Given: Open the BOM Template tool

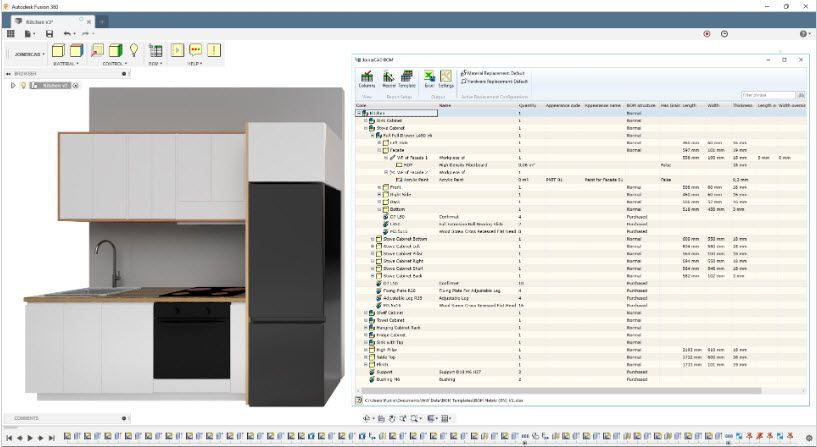Looking at the screenshot, I should point(407,79).
